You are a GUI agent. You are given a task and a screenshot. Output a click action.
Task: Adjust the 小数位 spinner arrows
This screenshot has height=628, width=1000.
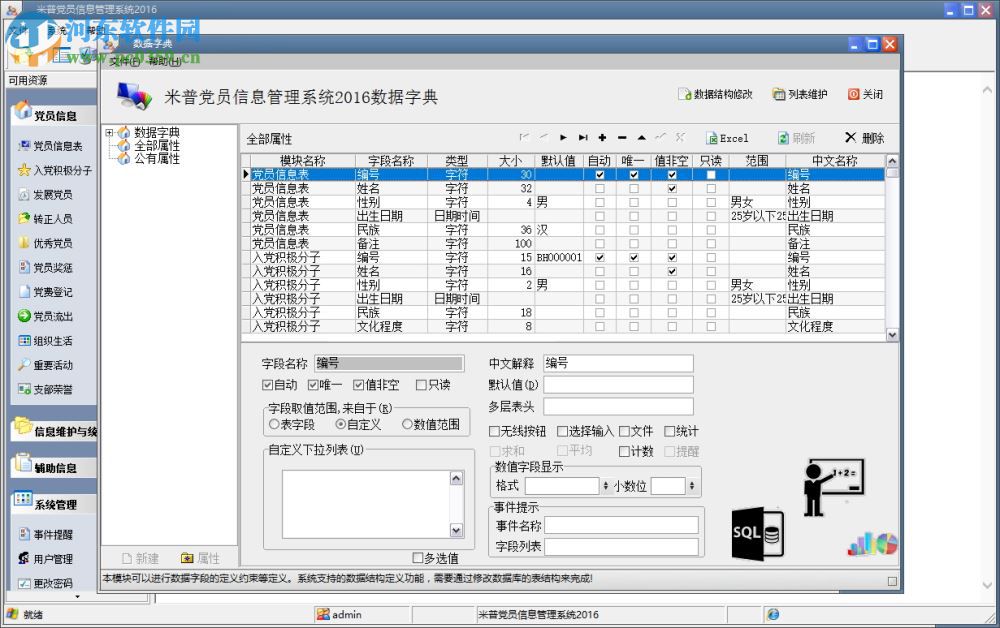click(691, 486)
